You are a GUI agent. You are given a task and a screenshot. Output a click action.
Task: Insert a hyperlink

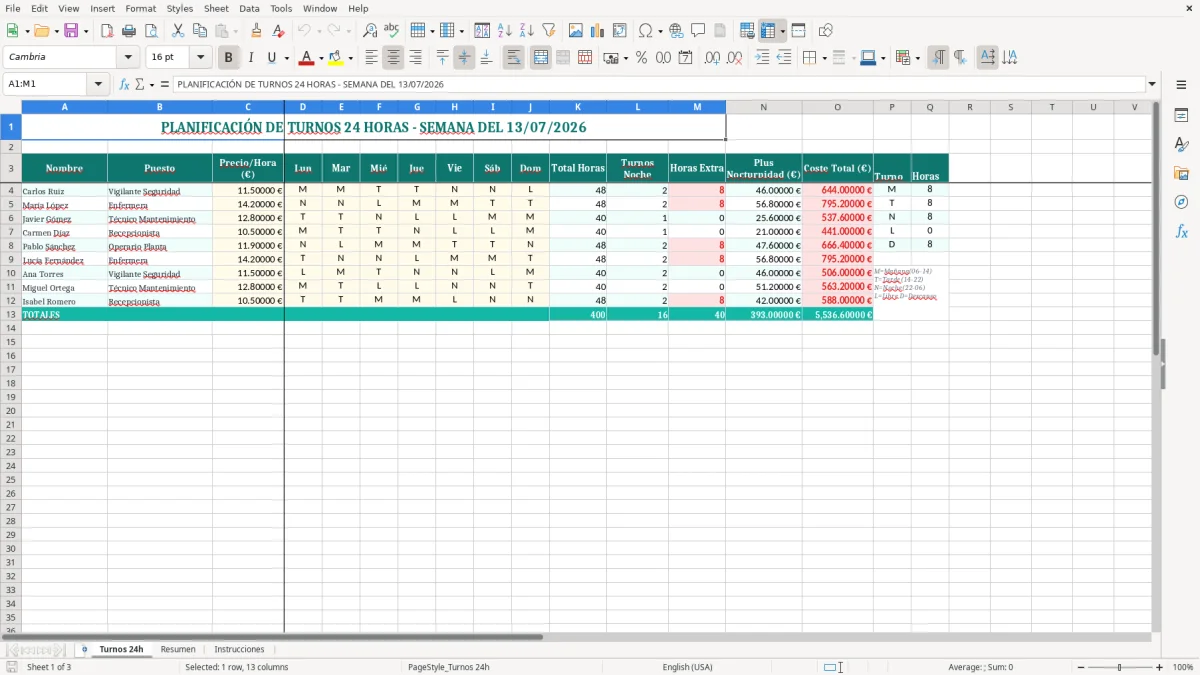[676, 31]
